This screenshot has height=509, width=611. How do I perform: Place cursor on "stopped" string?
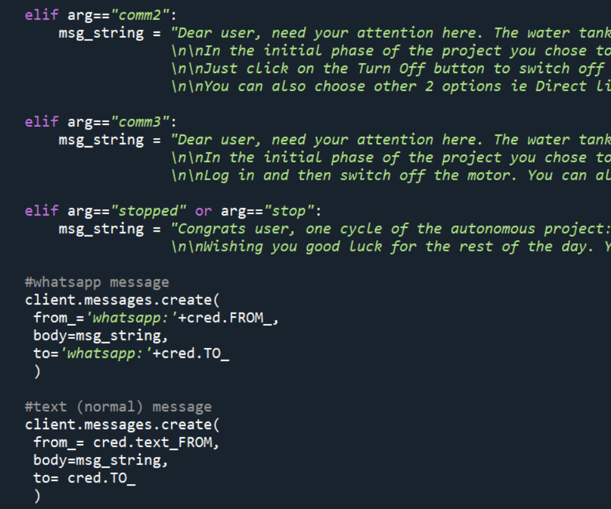point(148,211)
